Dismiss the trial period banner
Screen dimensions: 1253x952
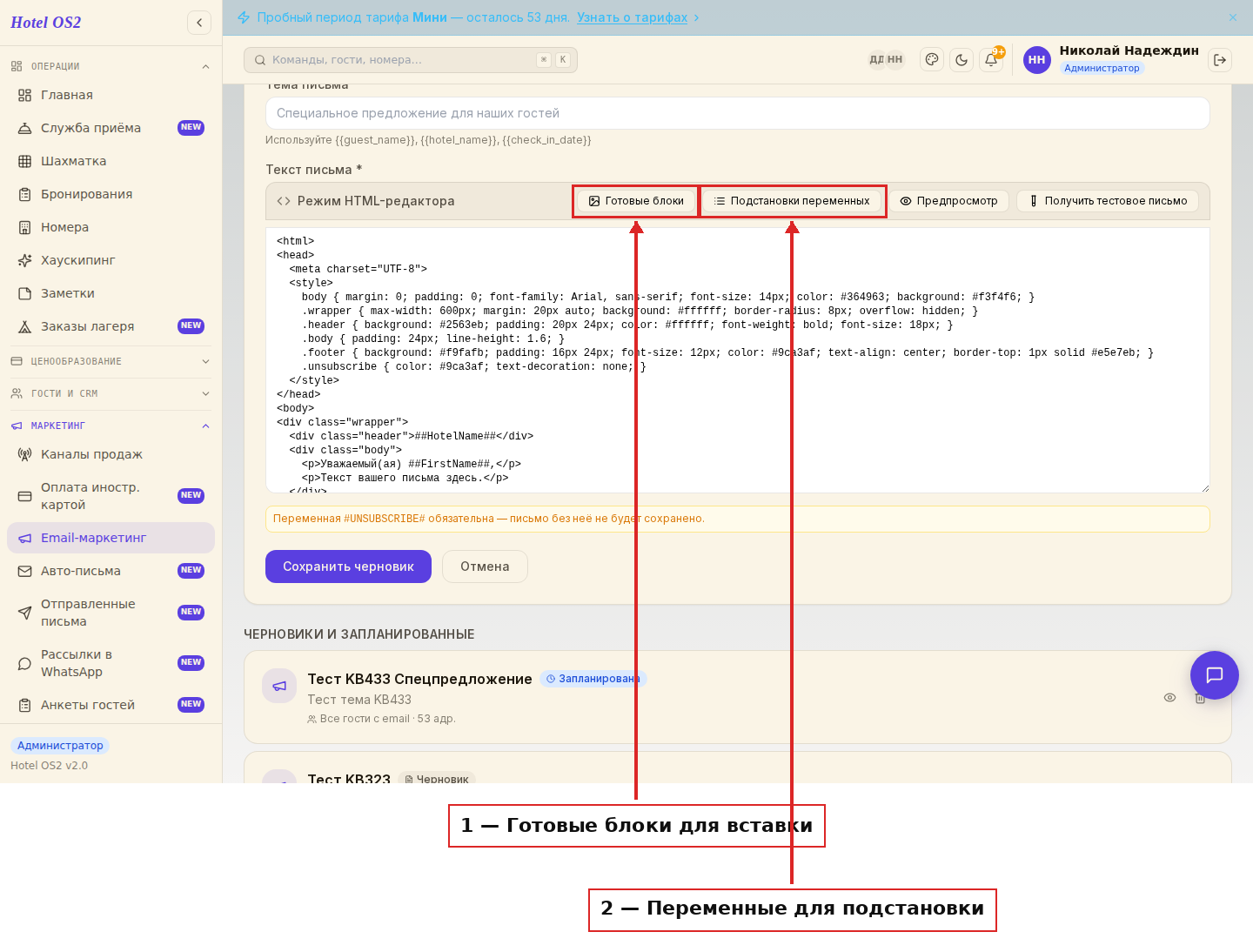(1233, 17)
